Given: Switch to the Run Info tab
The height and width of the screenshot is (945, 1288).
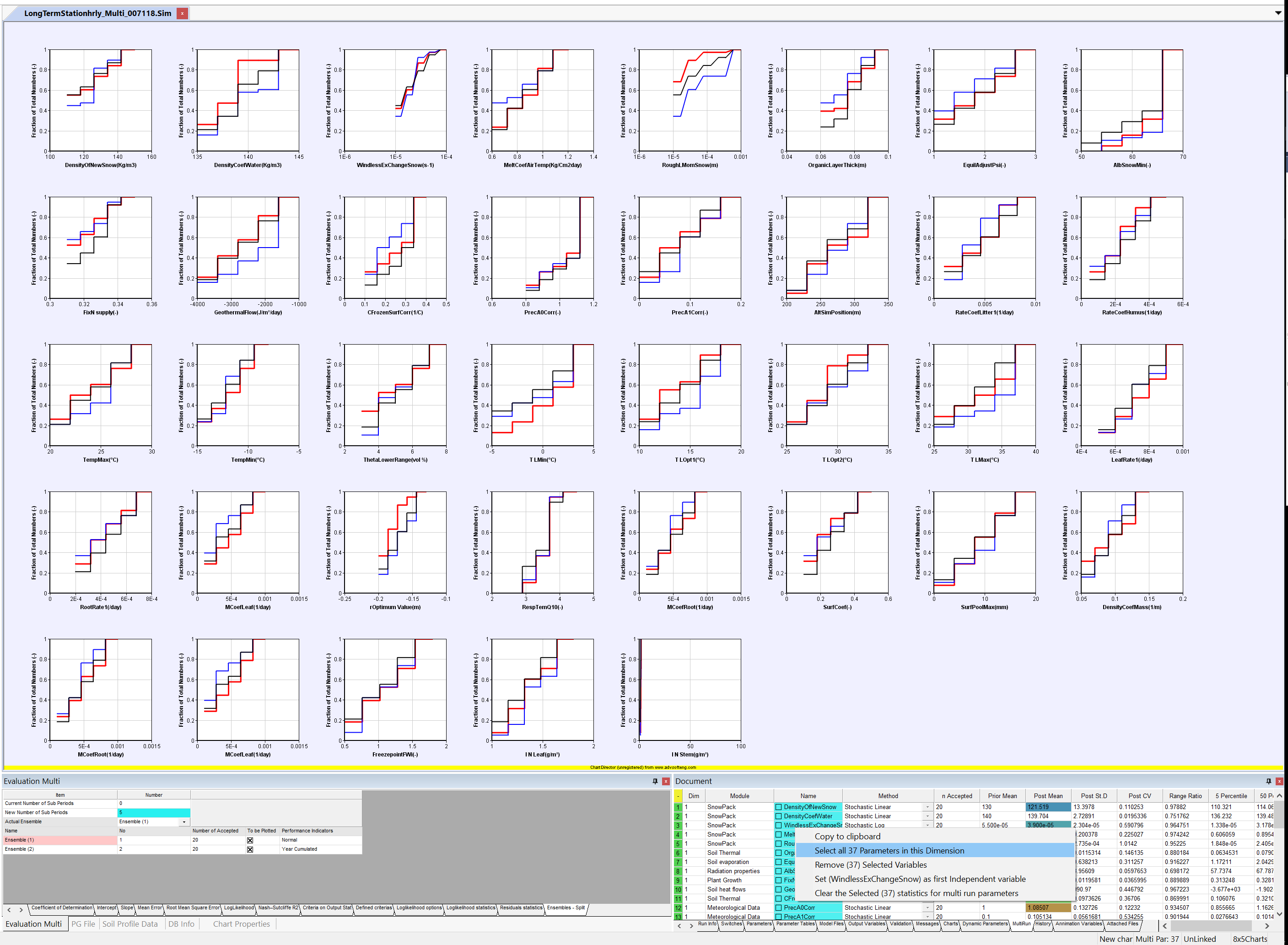Looking at the screenshot, I should point(707,924).
